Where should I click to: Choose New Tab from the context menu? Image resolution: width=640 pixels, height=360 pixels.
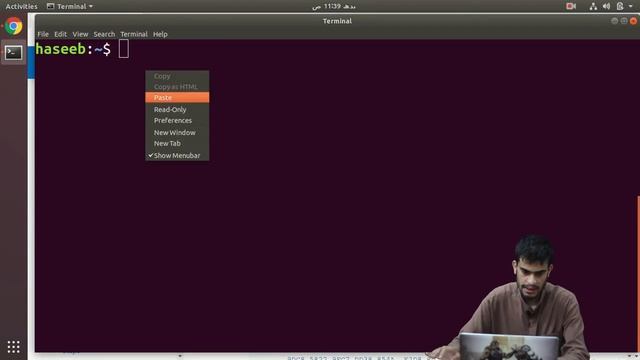tap(177, 143)
